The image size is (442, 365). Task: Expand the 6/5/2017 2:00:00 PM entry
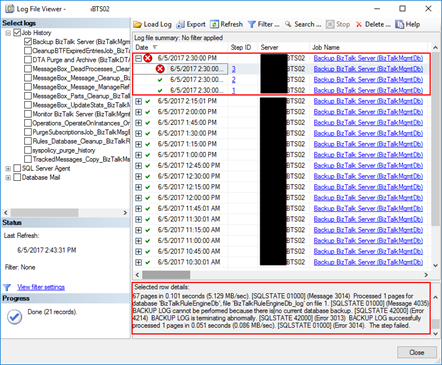[x=138, y=112]
